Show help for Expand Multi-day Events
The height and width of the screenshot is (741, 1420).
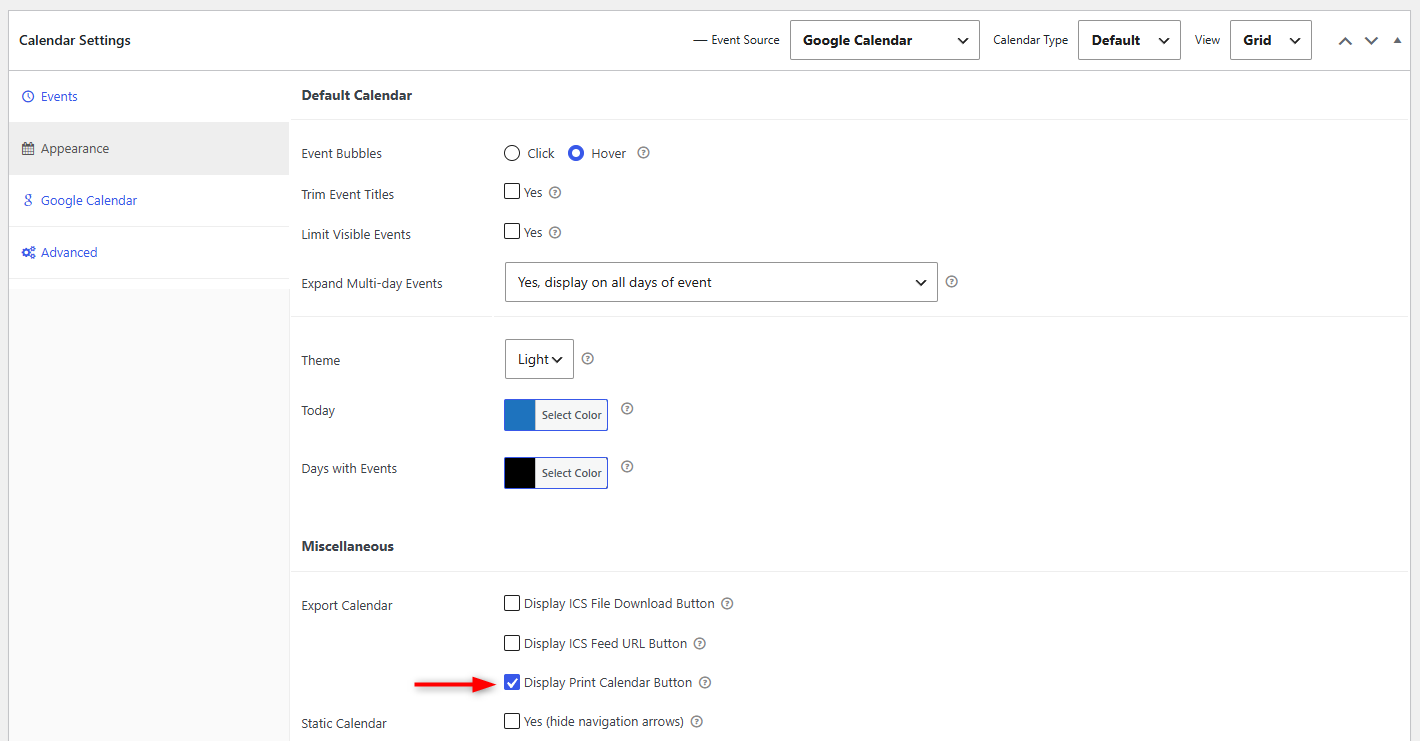[951, 282]
